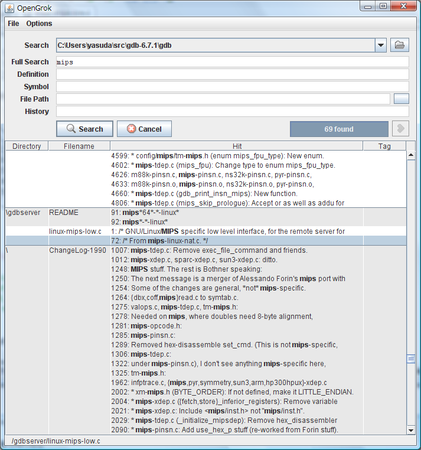The image size is (421, 450).
Task: Open the File menu
Action: (x=13, y=23)
